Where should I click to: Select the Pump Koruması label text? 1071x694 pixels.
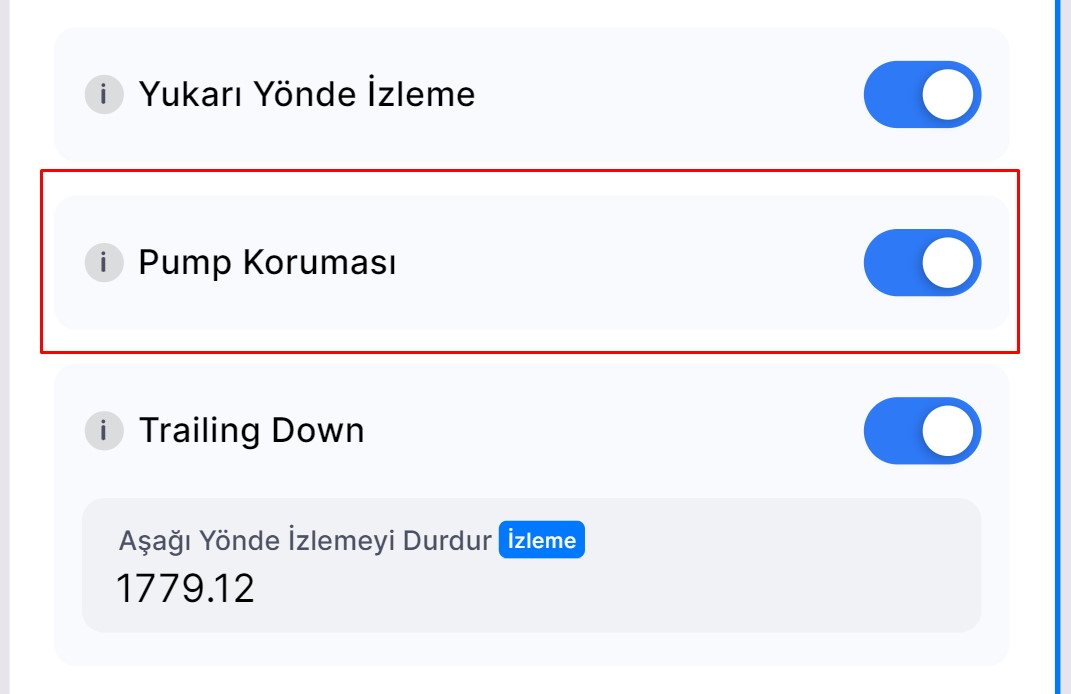267,263
